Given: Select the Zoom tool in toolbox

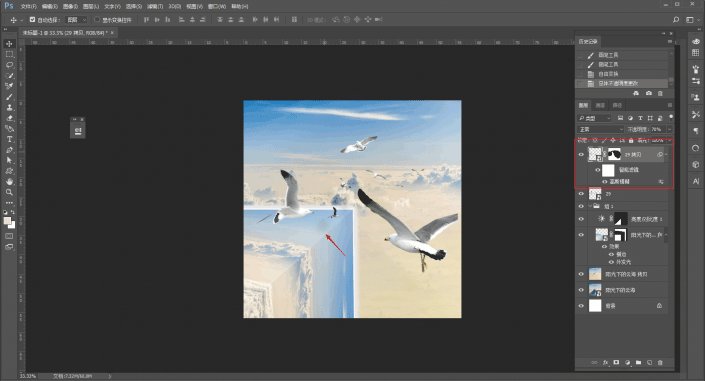Looking at the screenshot, I should (x=9, y=192).
